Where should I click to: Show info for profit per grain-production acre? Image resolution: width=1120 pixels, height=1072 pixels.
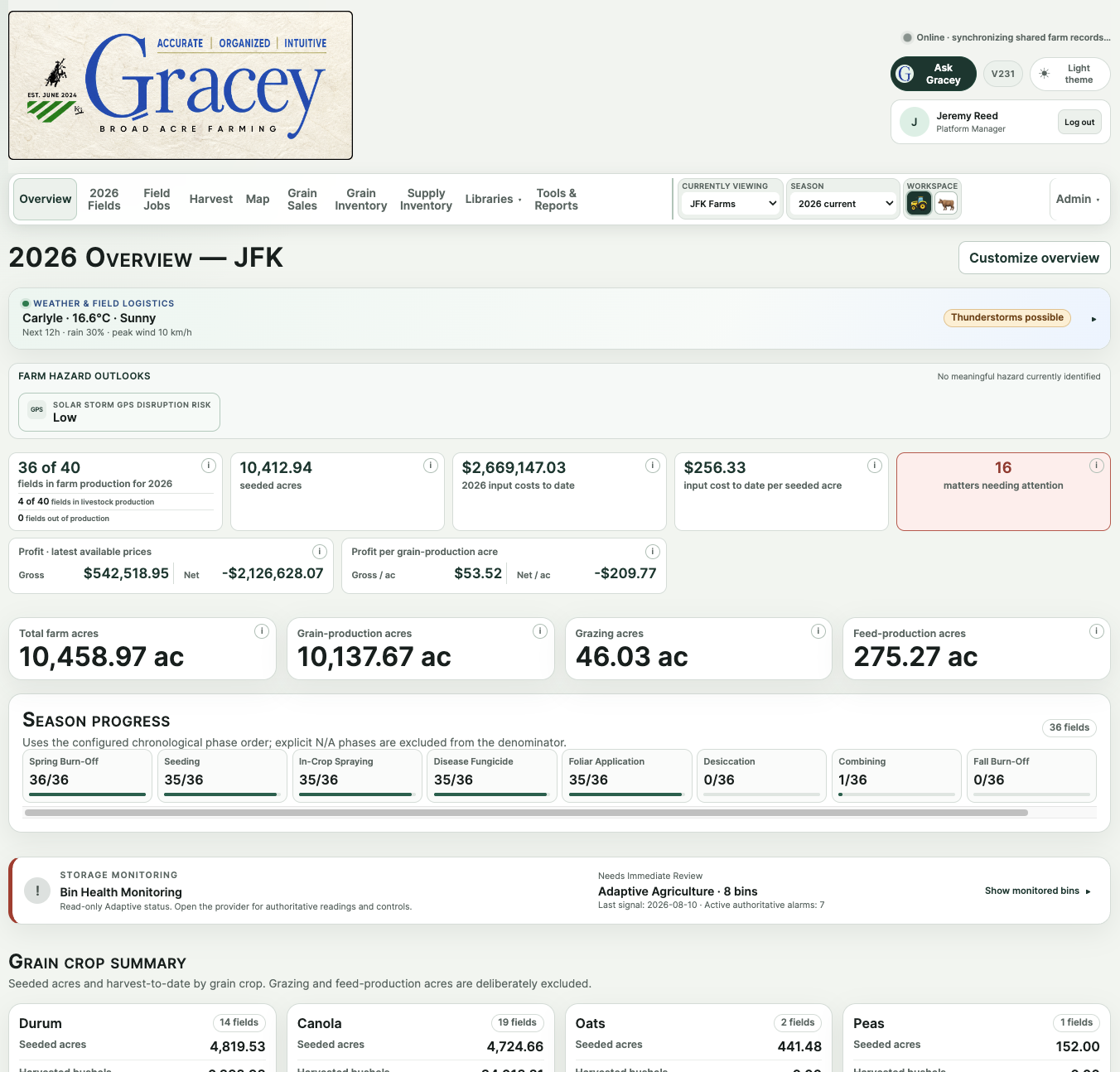click(653, 552)
